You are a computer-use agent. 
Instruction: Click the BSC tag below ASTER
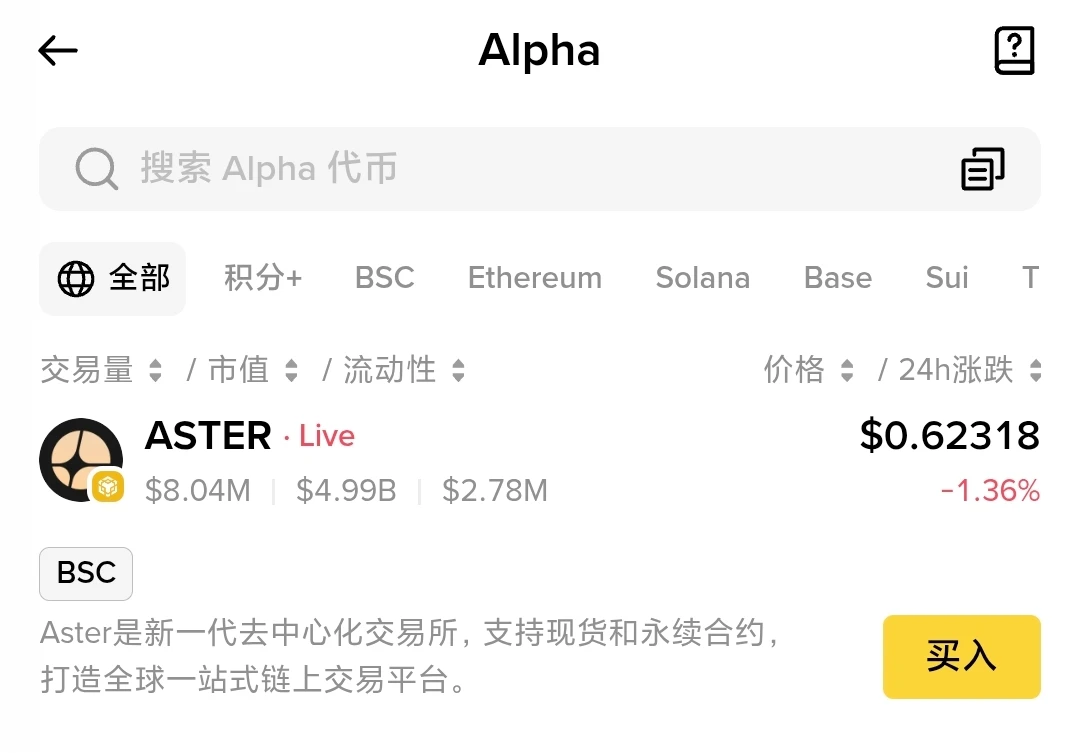(x=85, y=574)
